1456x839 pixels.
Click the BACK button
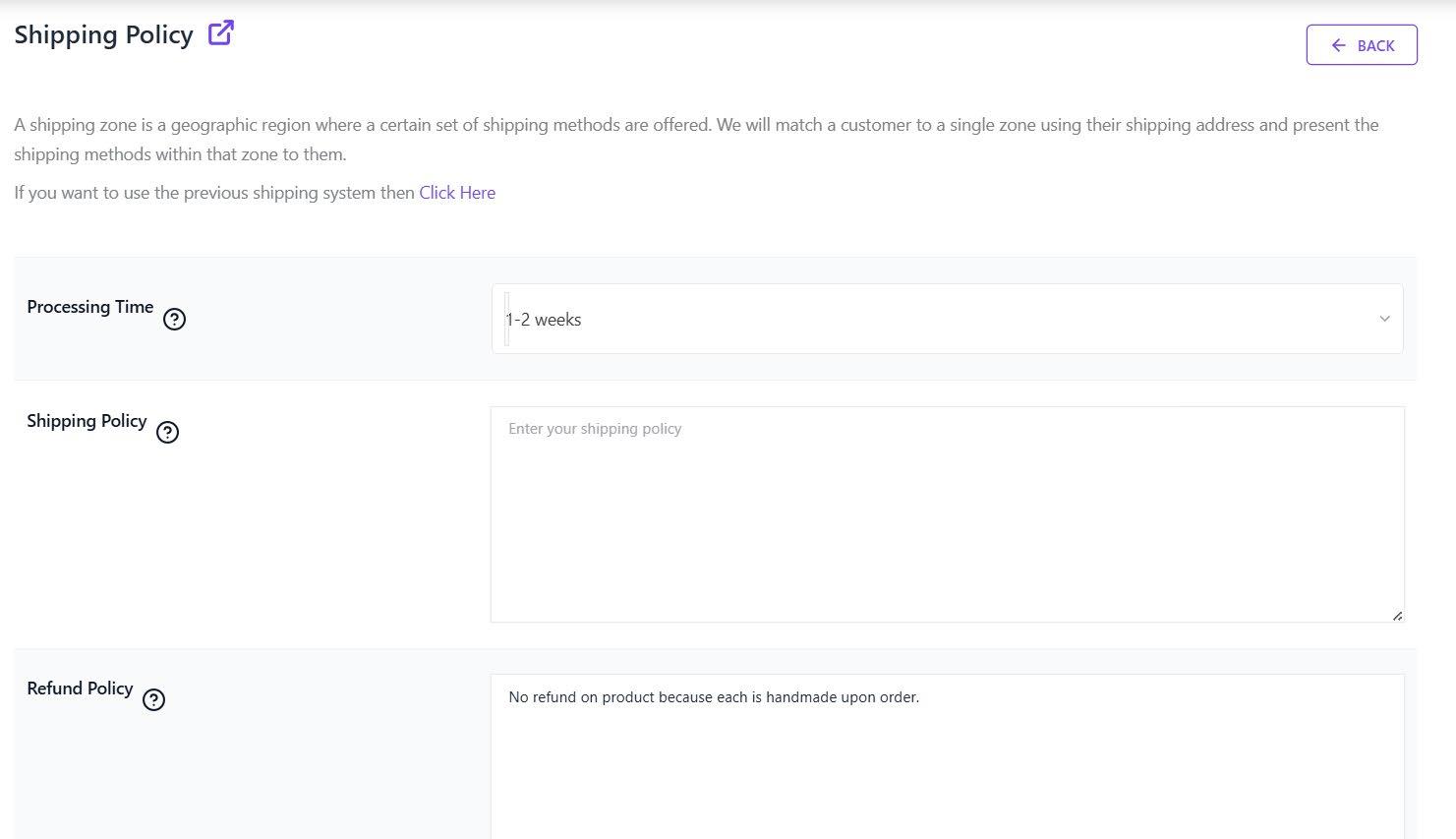1361,45
